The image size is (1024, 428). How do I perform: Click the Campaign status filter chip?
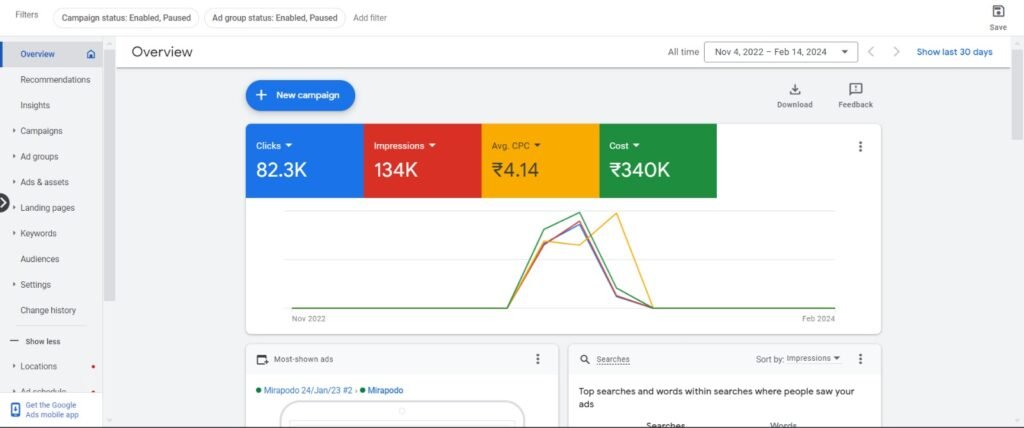[124, 18]
